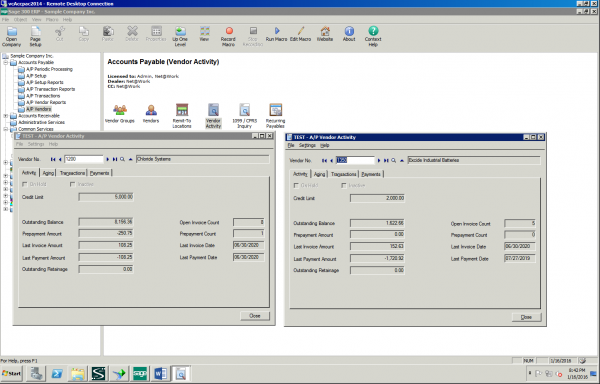Open PowerShell from the taskbar
The width and height of the screenshot is (600, 384).
57,373
